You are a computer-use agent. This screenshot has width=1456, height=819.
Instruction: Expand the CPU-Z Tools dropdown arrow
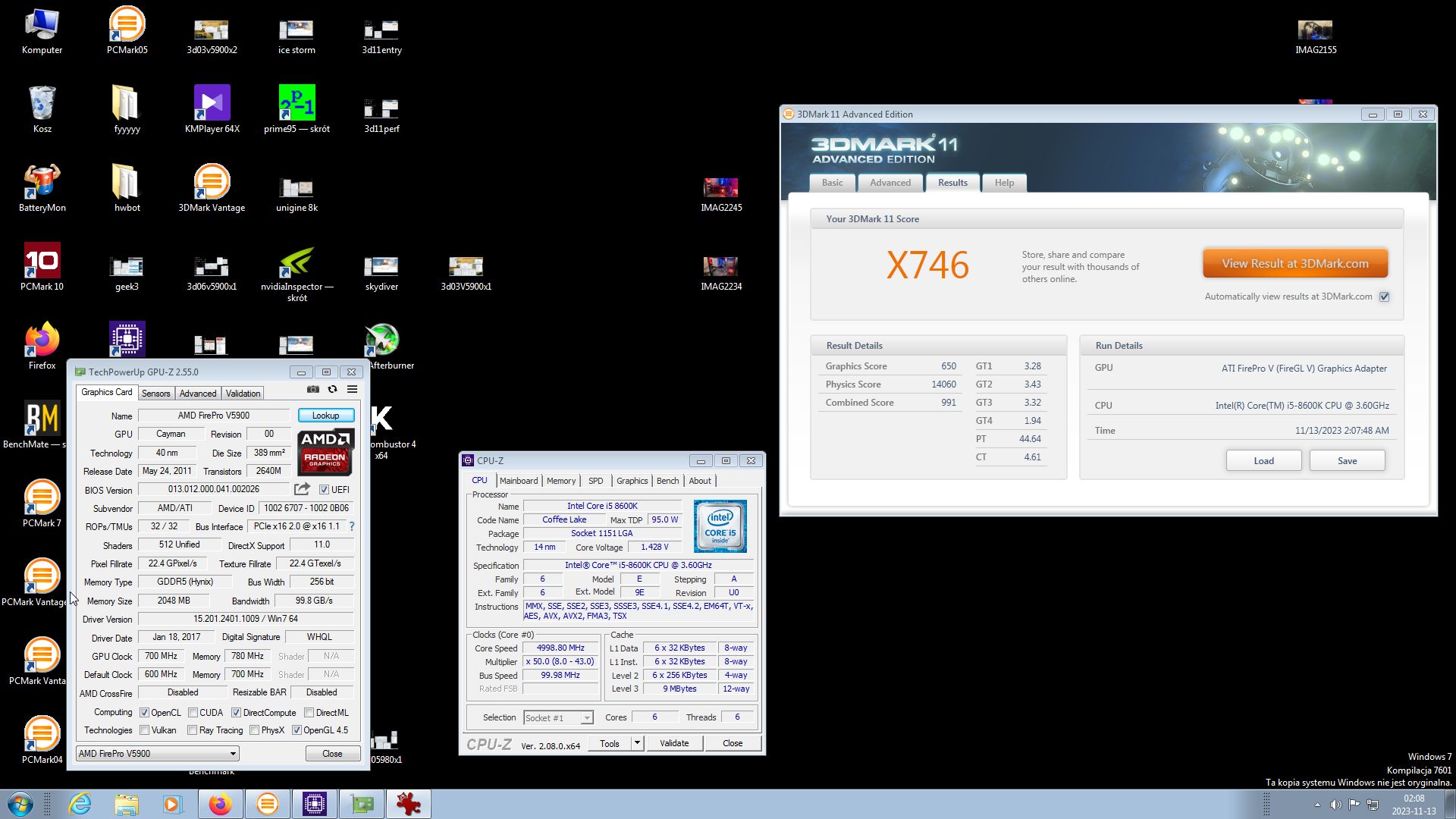pos(637,743)
